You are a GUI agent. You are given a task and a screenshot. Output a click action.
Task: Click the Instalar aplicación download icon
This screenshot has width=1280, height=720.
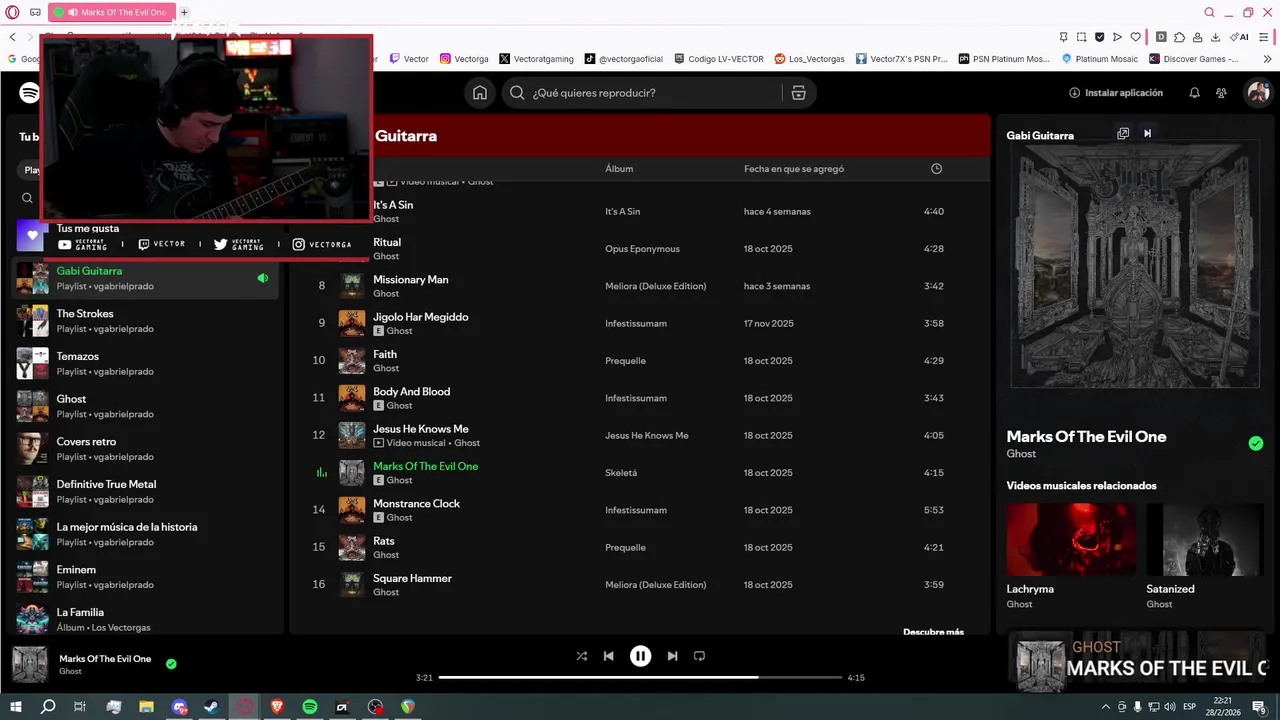click(x=1075, y=93)
